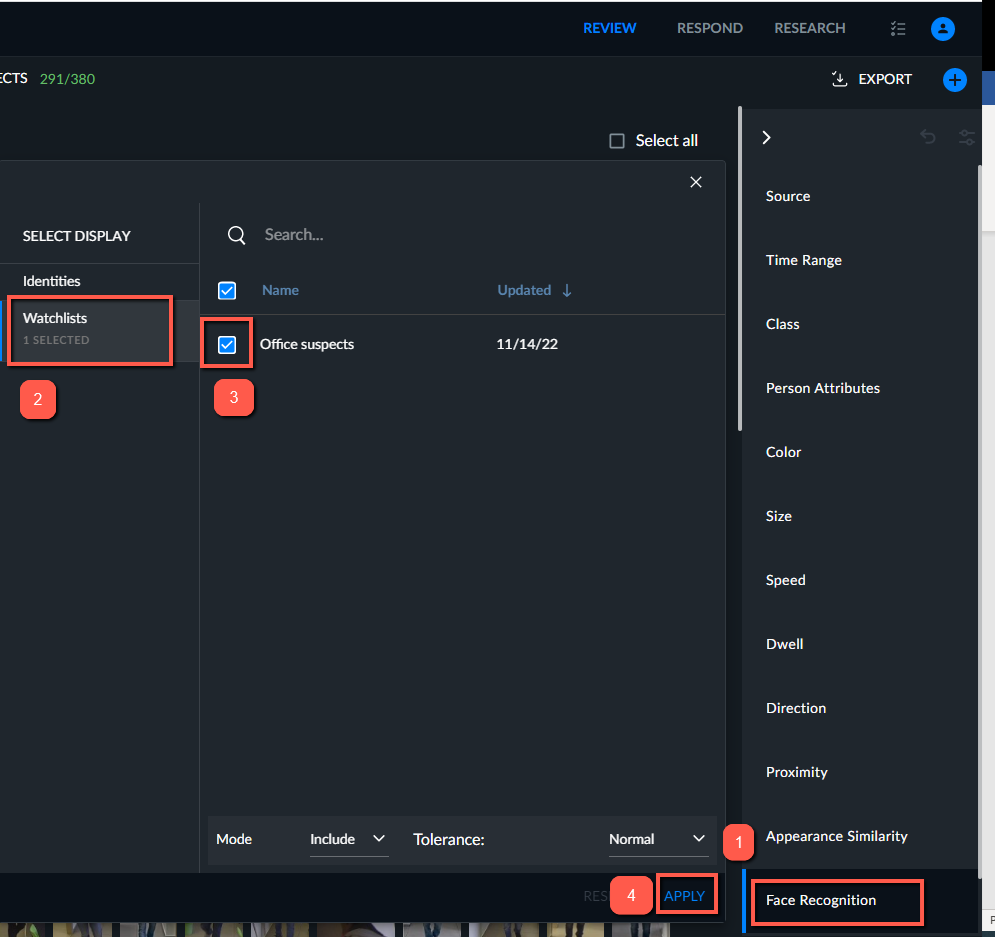Toggle the header Name checkbox

tap(227, 291)
